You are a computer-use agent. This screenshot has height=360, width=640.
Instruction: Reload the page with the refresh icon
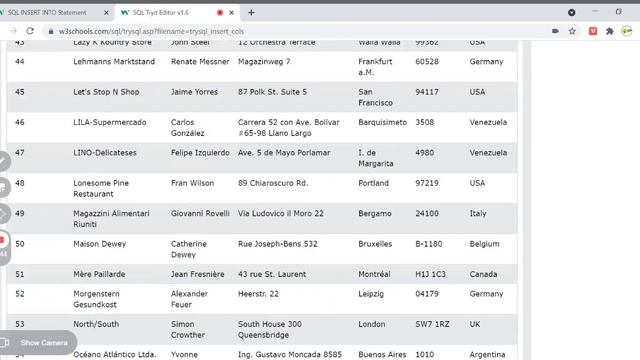pos(30,31)
